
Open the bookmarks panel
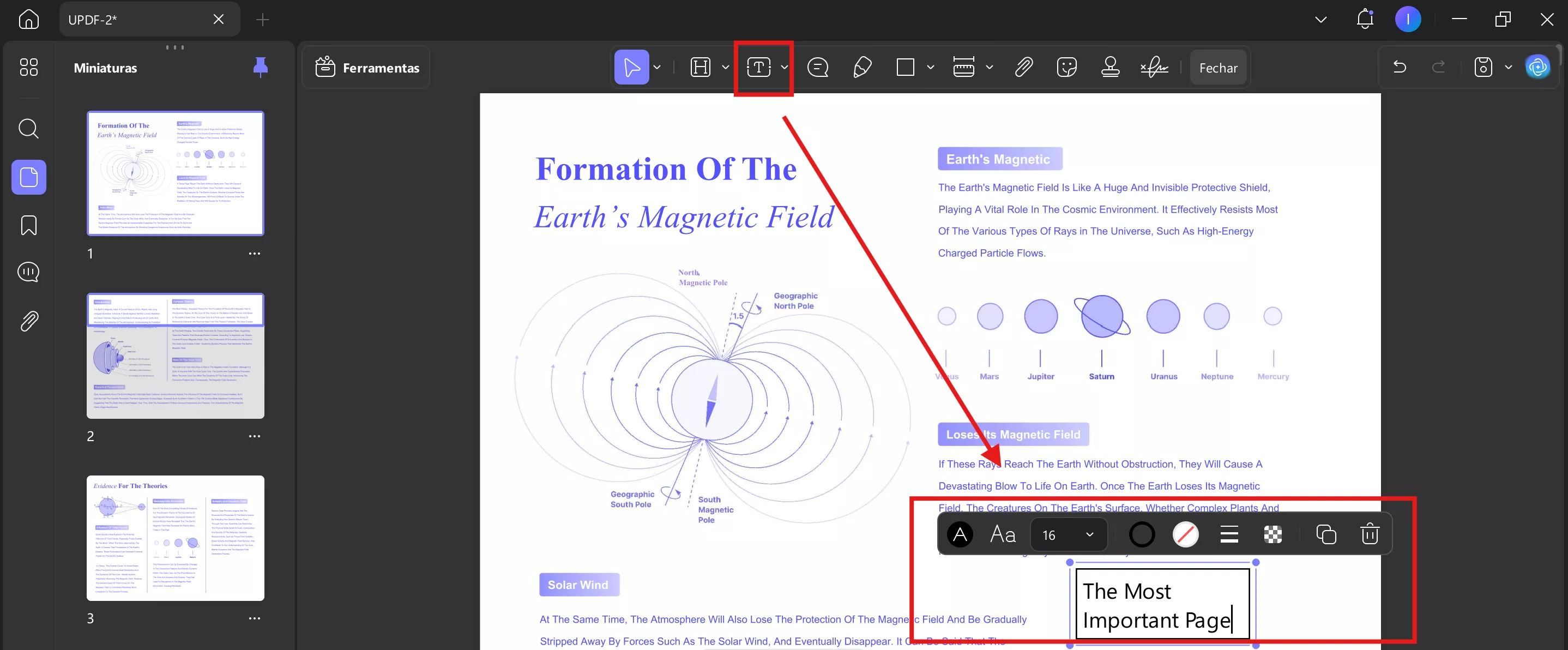(28, 225)
